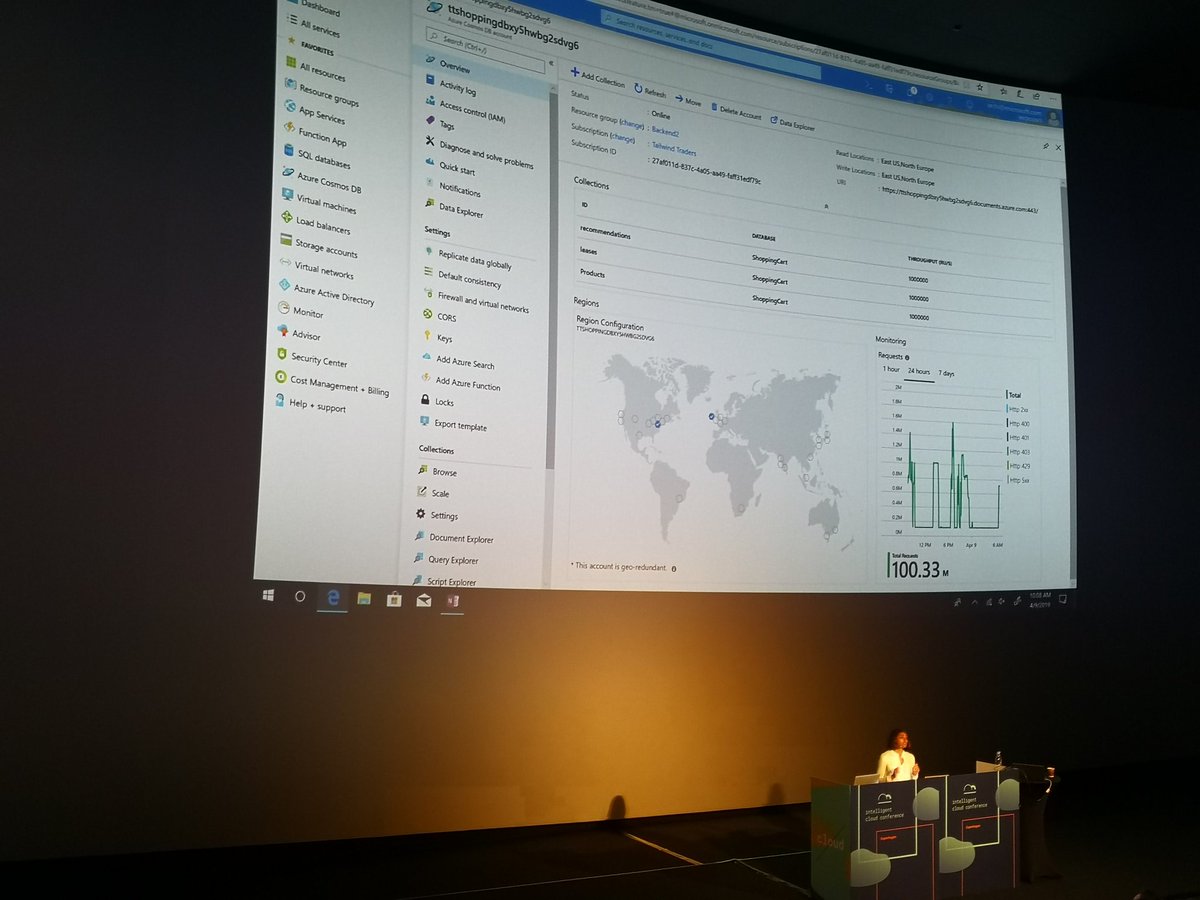Open the Storage accounts icon

(286, 241)
